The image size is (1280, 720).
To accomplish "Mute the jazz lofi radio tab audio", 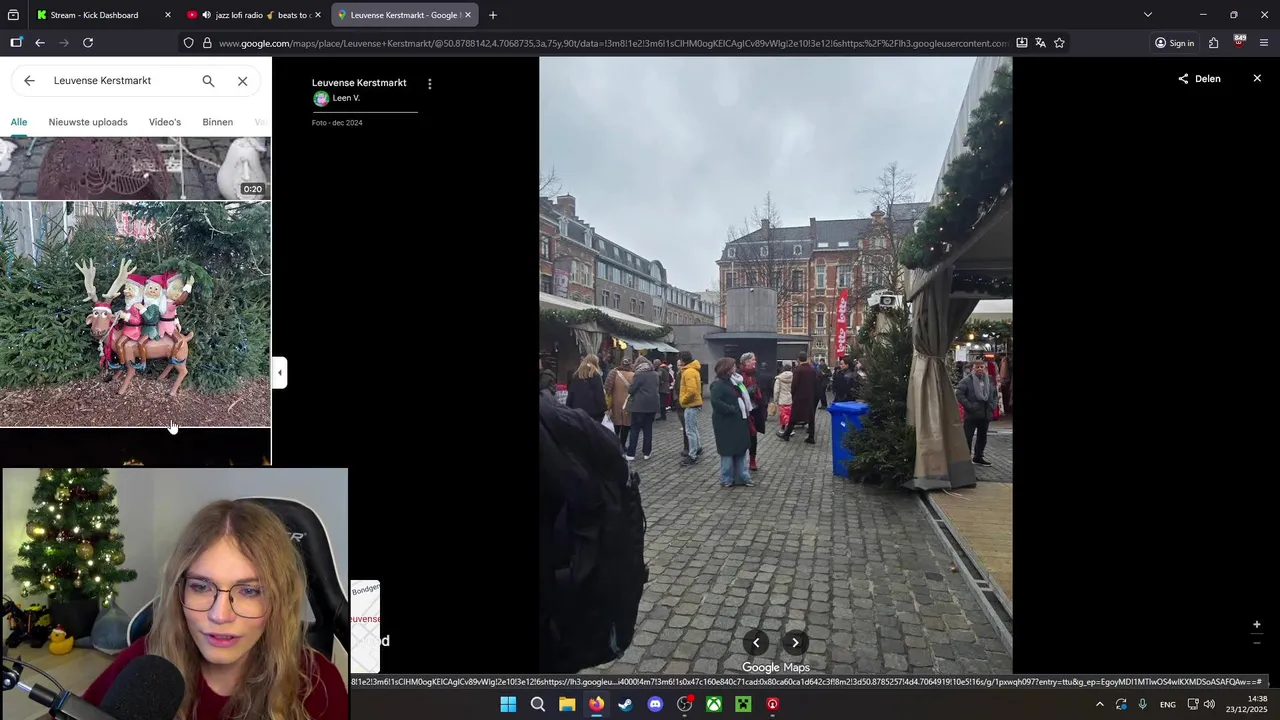I will [206, 15].
